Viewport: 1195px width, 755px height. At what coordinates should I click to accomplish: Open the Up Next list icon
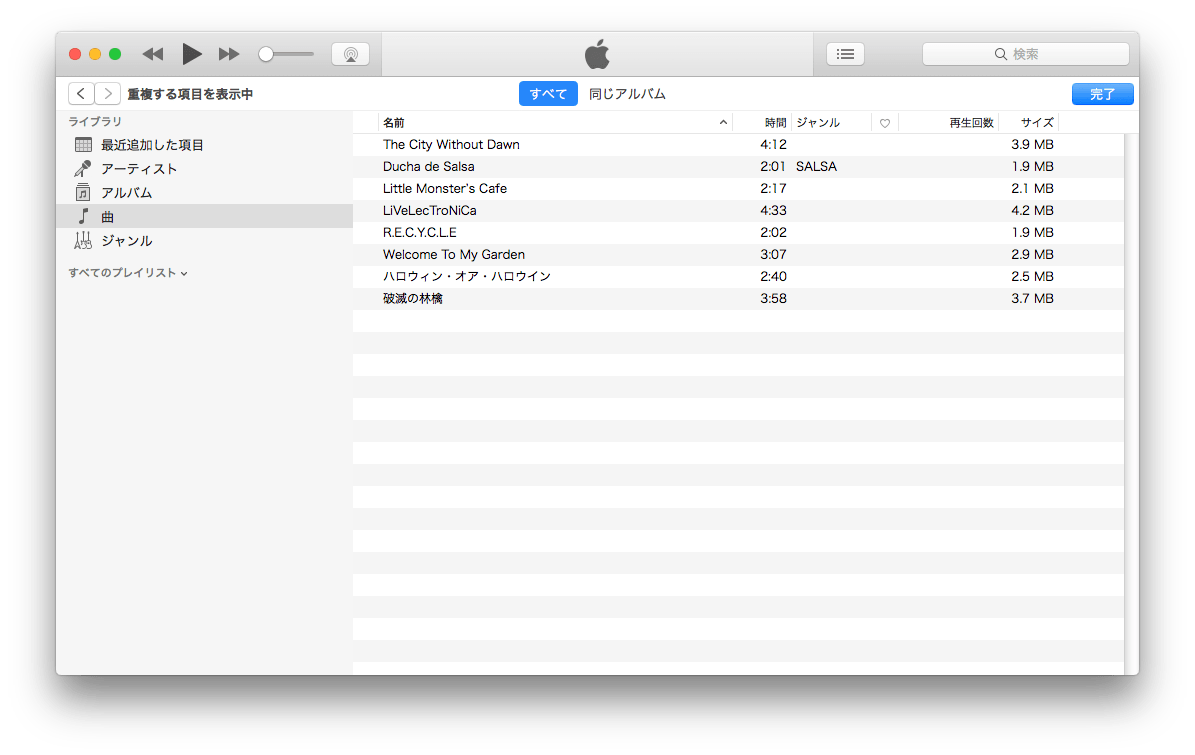click(x=845, y=54)
